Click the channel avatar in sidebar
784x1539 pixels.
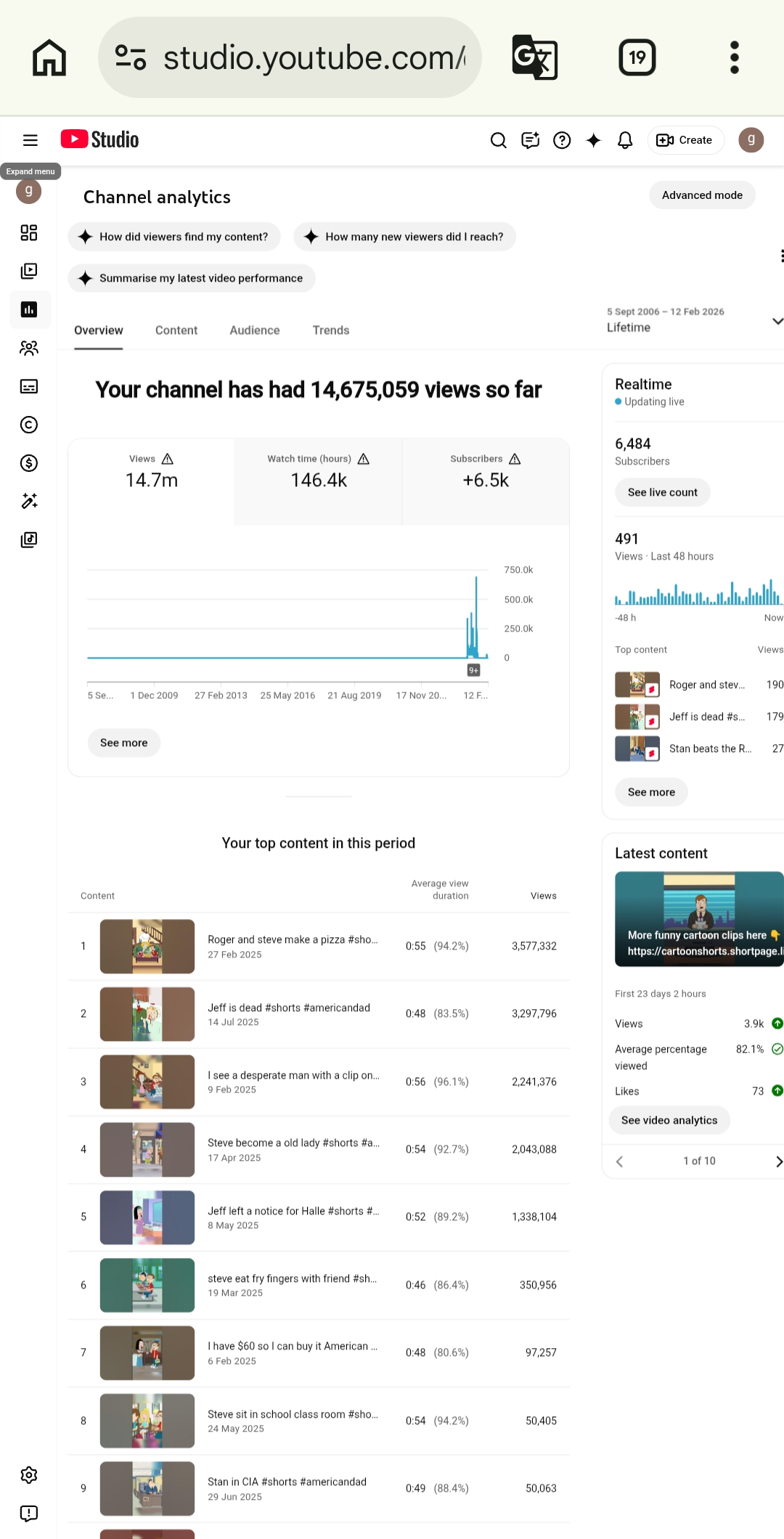tap(29, 192)
